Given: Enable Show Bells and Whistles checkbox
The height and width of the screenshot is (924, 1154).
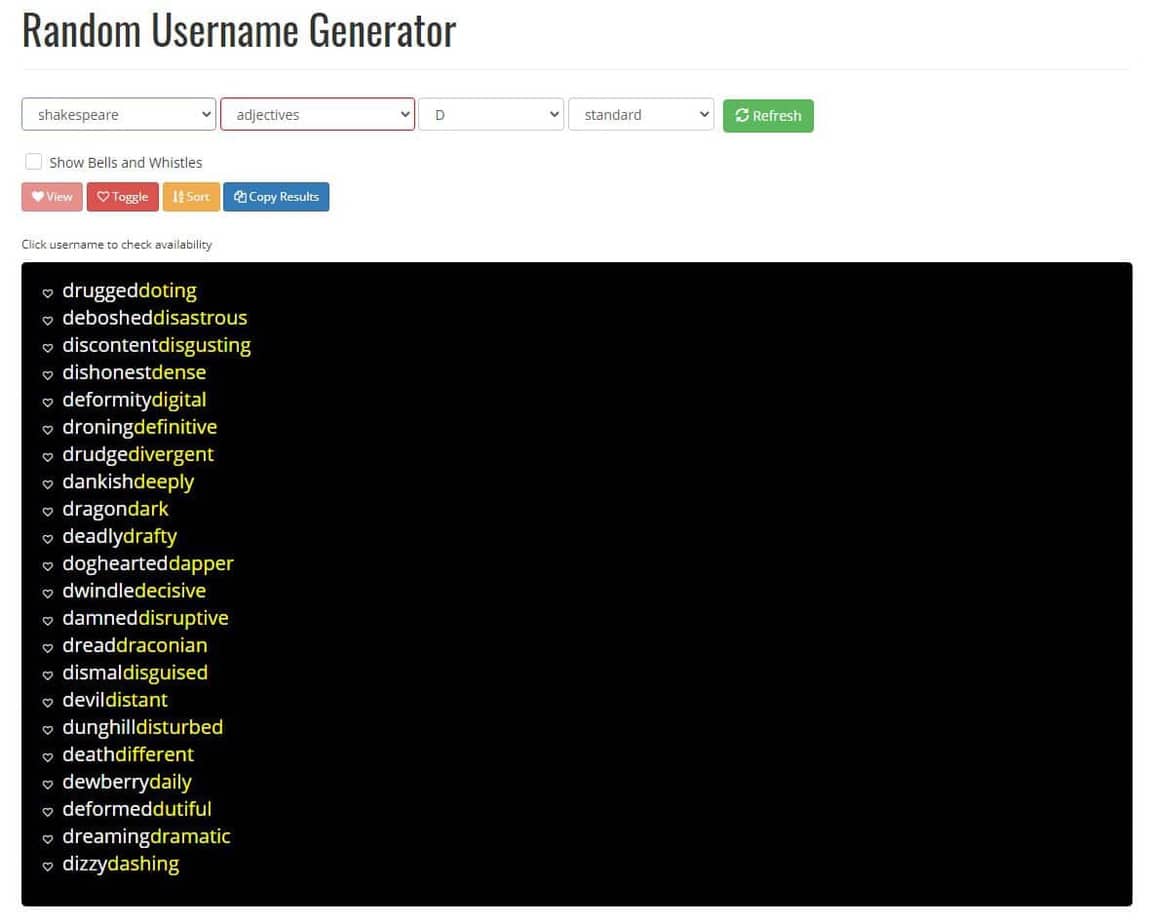Looking at the screenshot, I should coord(34,162).
